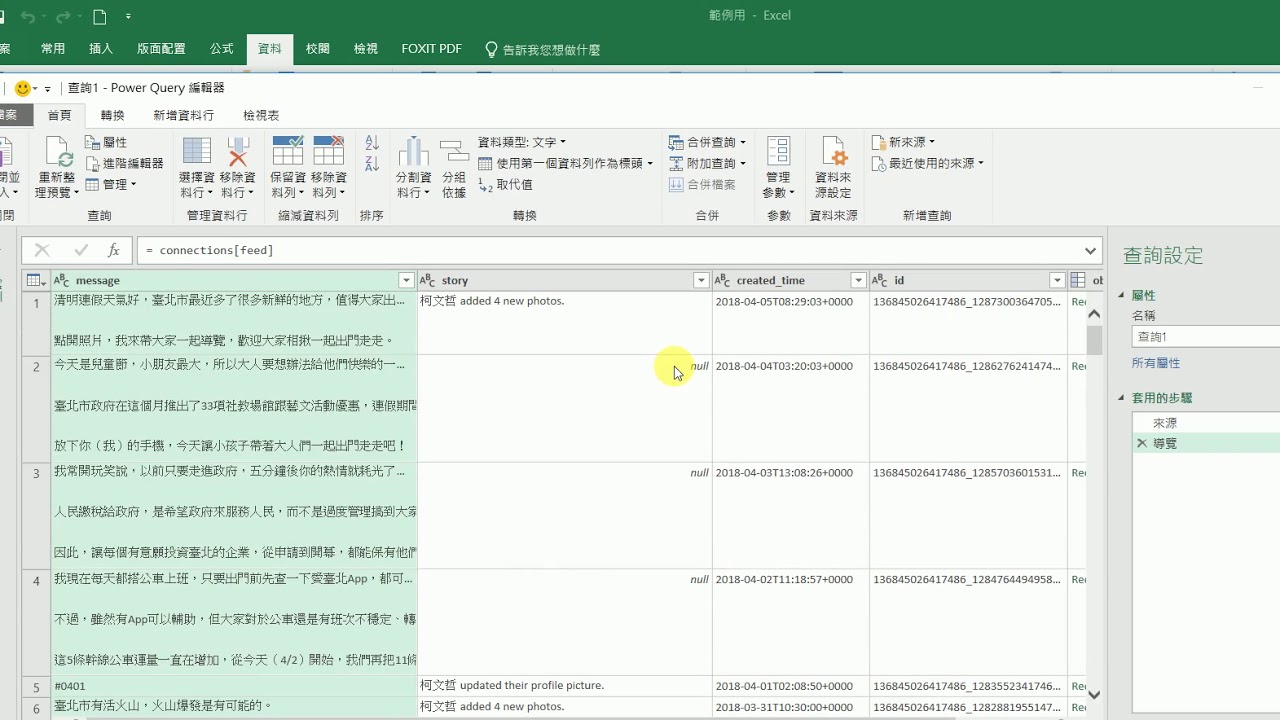The image size is (1280, 720).
Task: Click cell '2018-04-05T08:29:03+0000'
Action: [790, 323]
